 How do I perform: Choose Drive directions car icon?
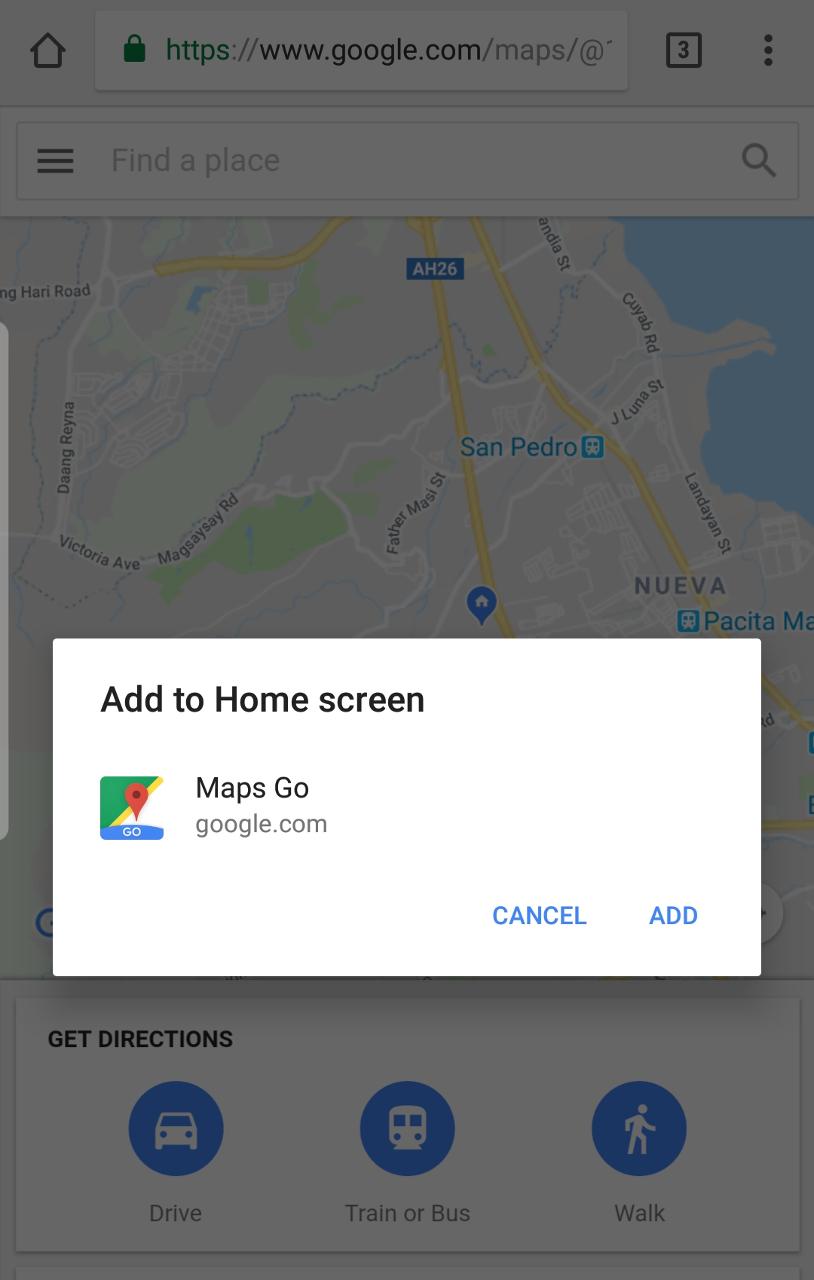(x=176, y=1129)
